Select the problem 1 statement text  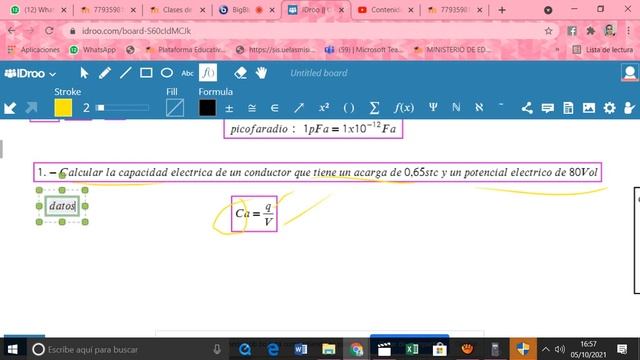tap(318, 172)
